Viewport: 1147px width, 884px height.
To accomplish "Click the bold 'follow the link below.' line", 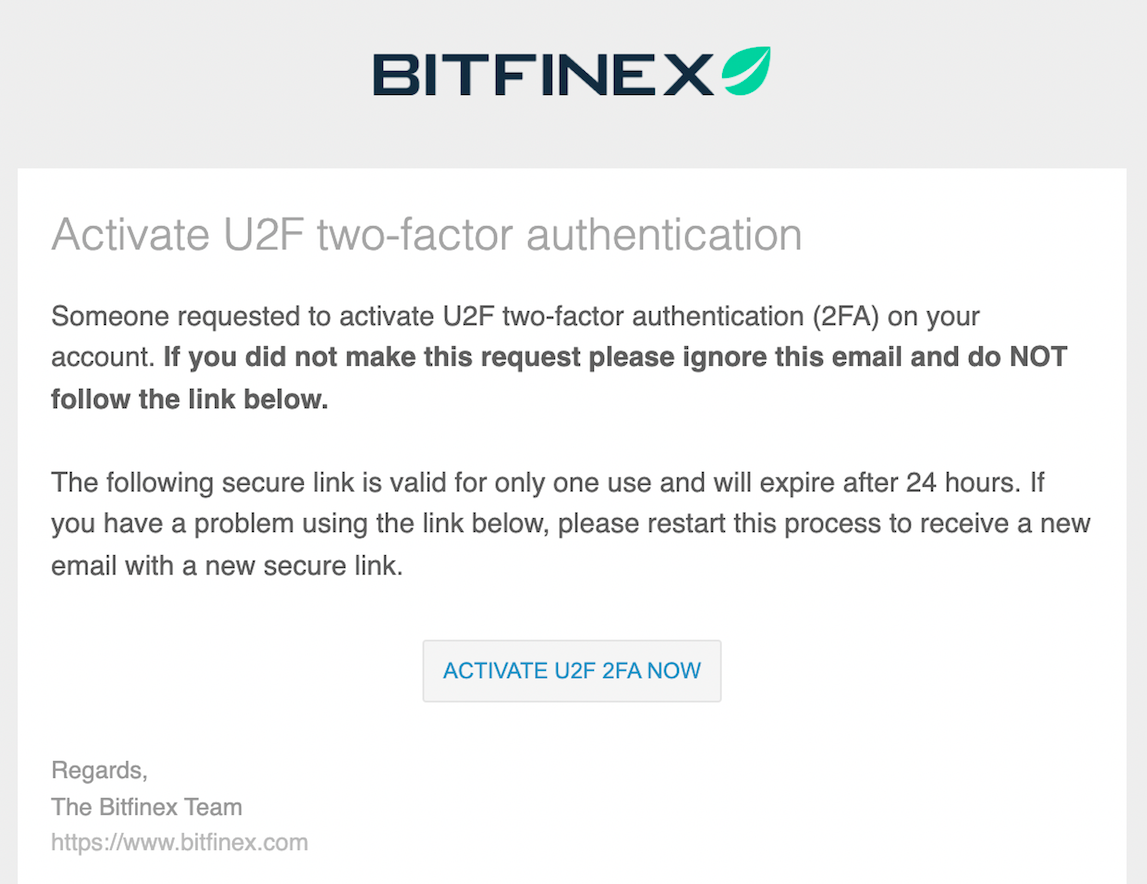I will 189,400.
